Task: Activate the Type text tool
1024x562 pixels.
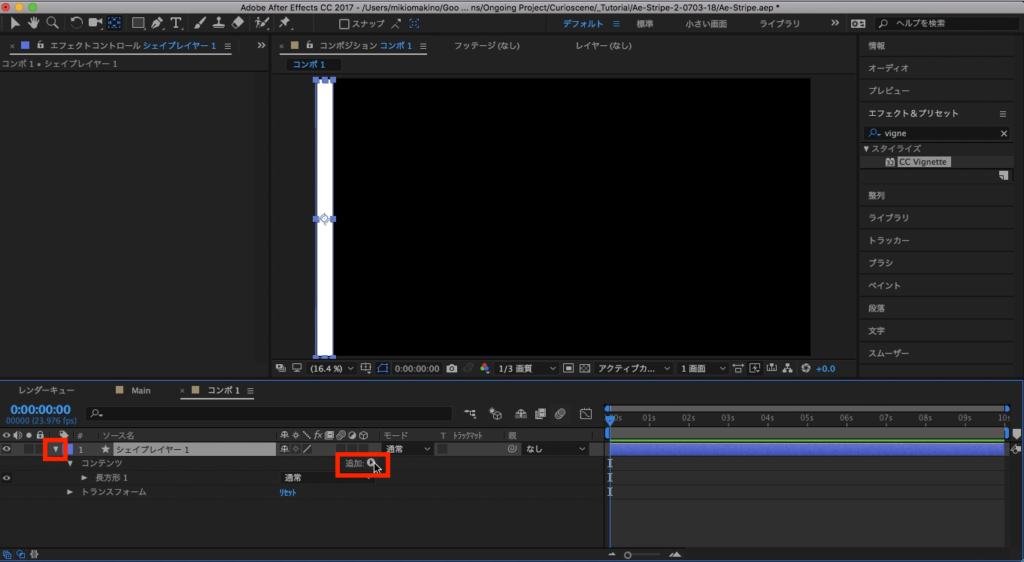Action: [x=177, y=23]
